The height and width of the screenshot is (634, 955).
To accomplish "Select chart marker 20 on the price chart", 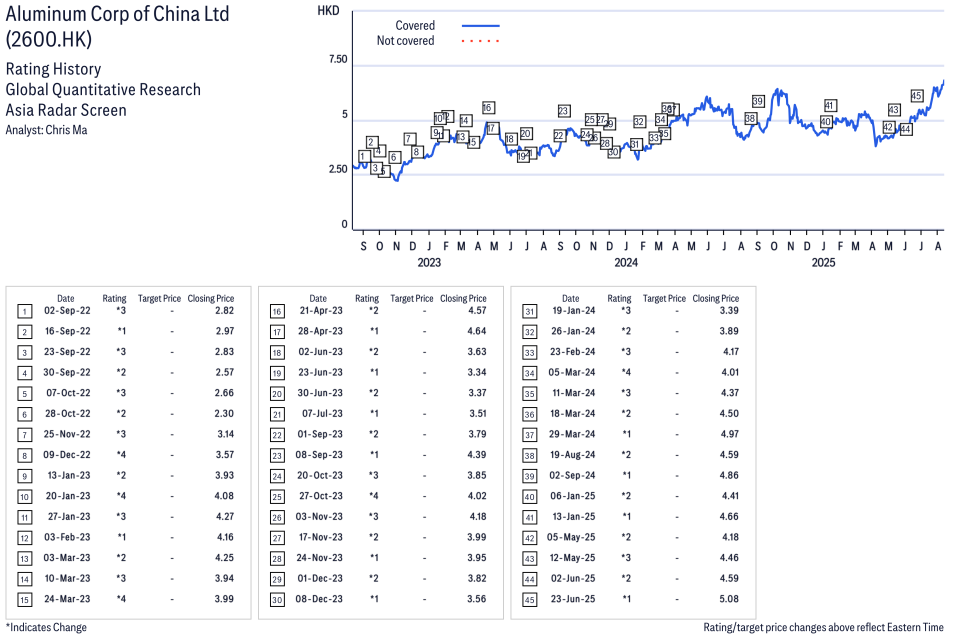I will click(526, 133).
